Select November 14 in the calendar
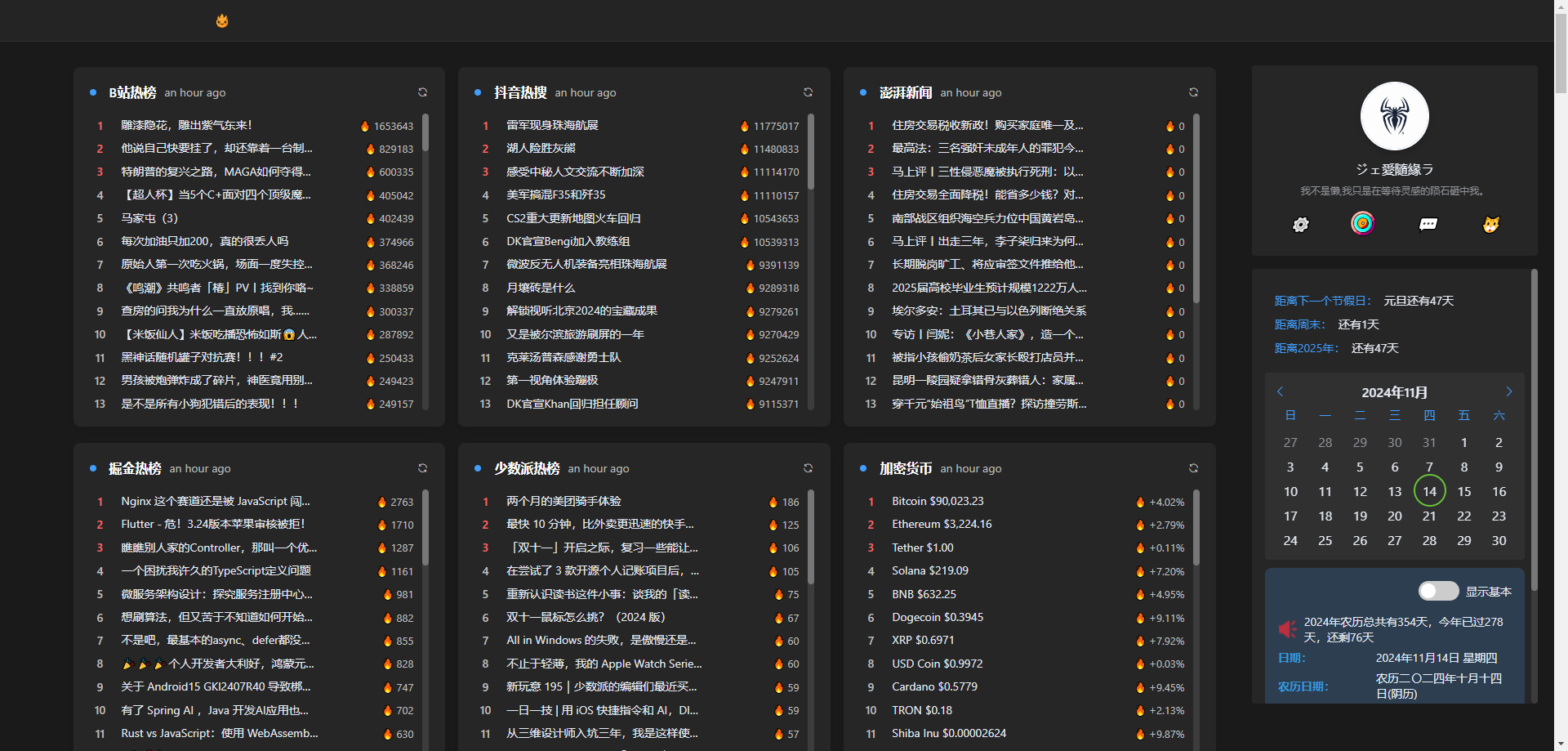The height and width of the screenshot is (751, 1568). coord(1429,491)
